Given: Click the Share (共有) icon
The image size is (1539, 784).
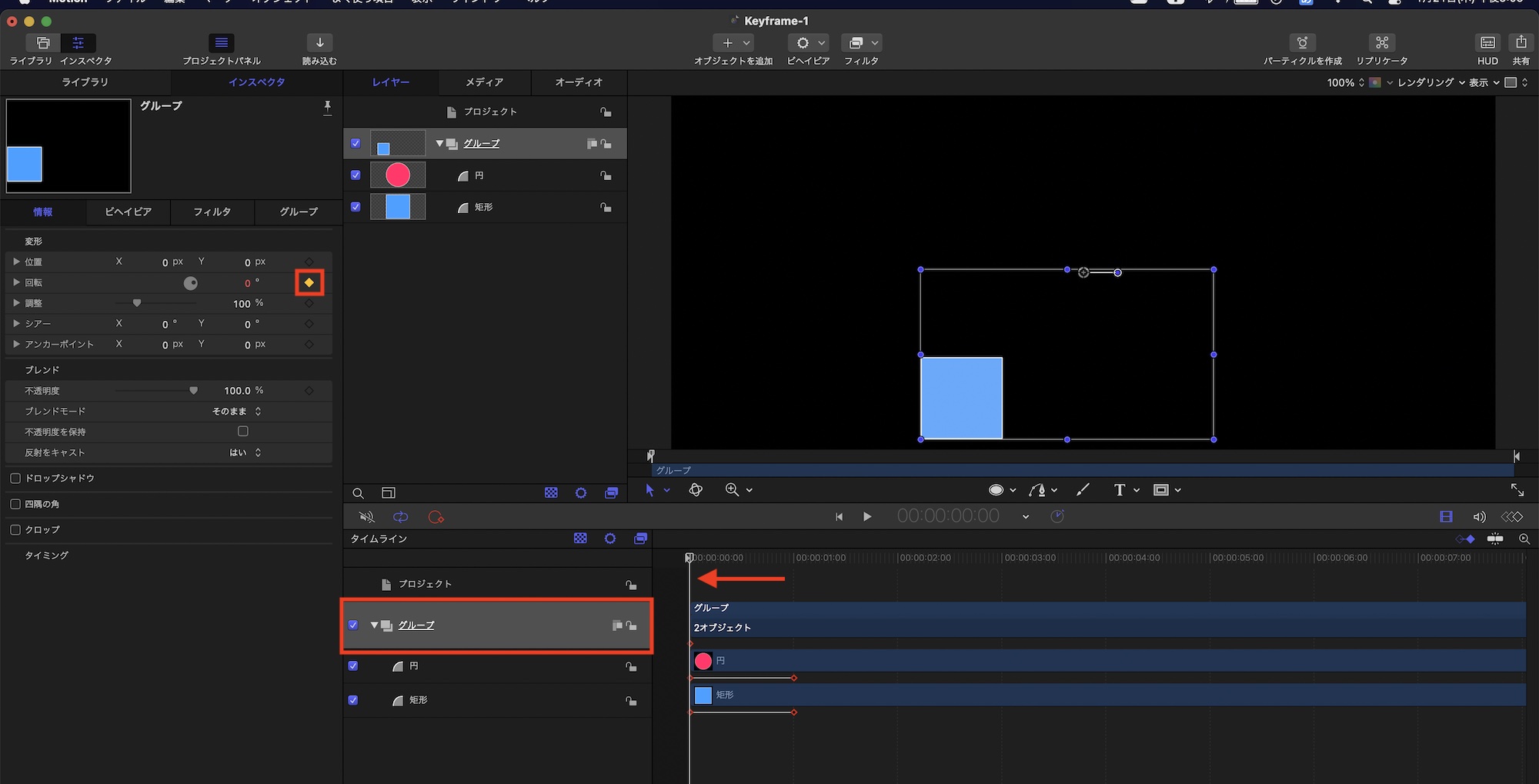Looking at the screenshot, I should tap(1521, 43).
